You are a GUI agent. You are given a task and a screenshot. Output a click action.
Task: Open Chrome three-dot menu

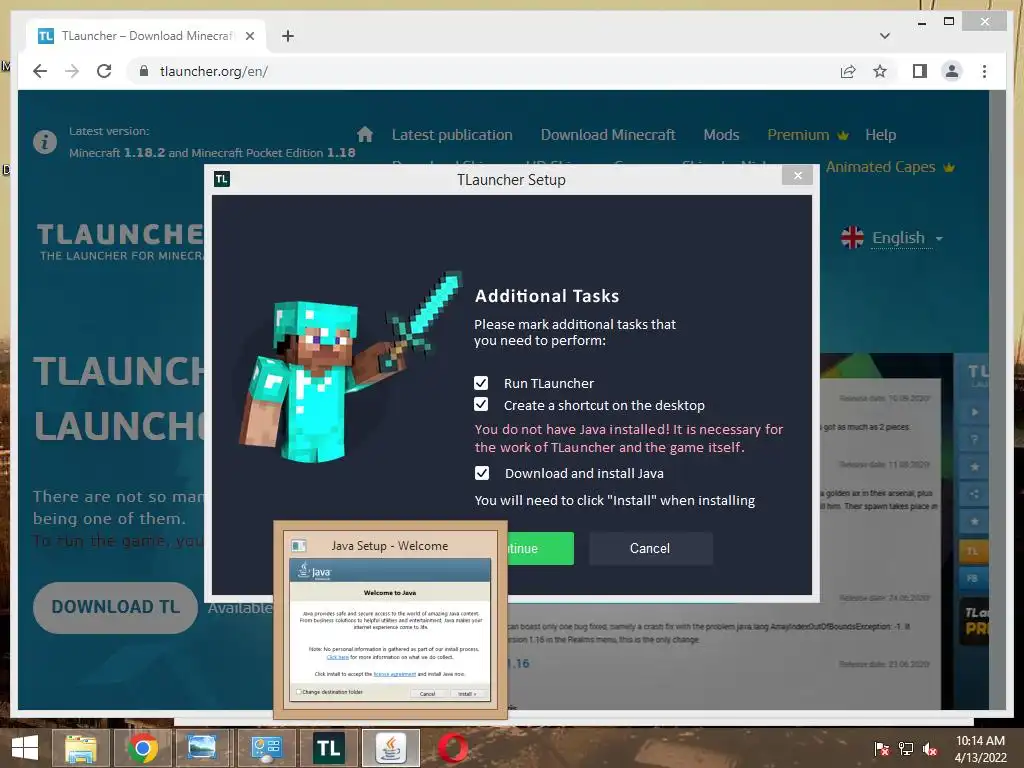(x=984, y=71)
